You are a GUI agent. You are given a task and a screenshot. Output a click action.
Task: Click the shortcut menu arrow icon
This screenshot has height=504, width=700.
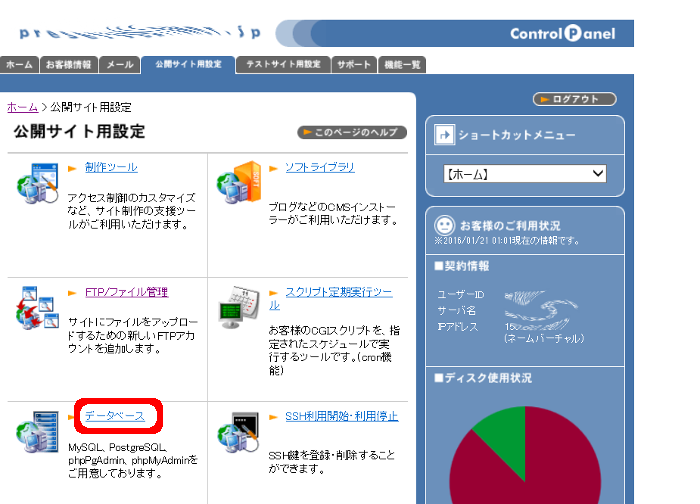pos(445,135)
